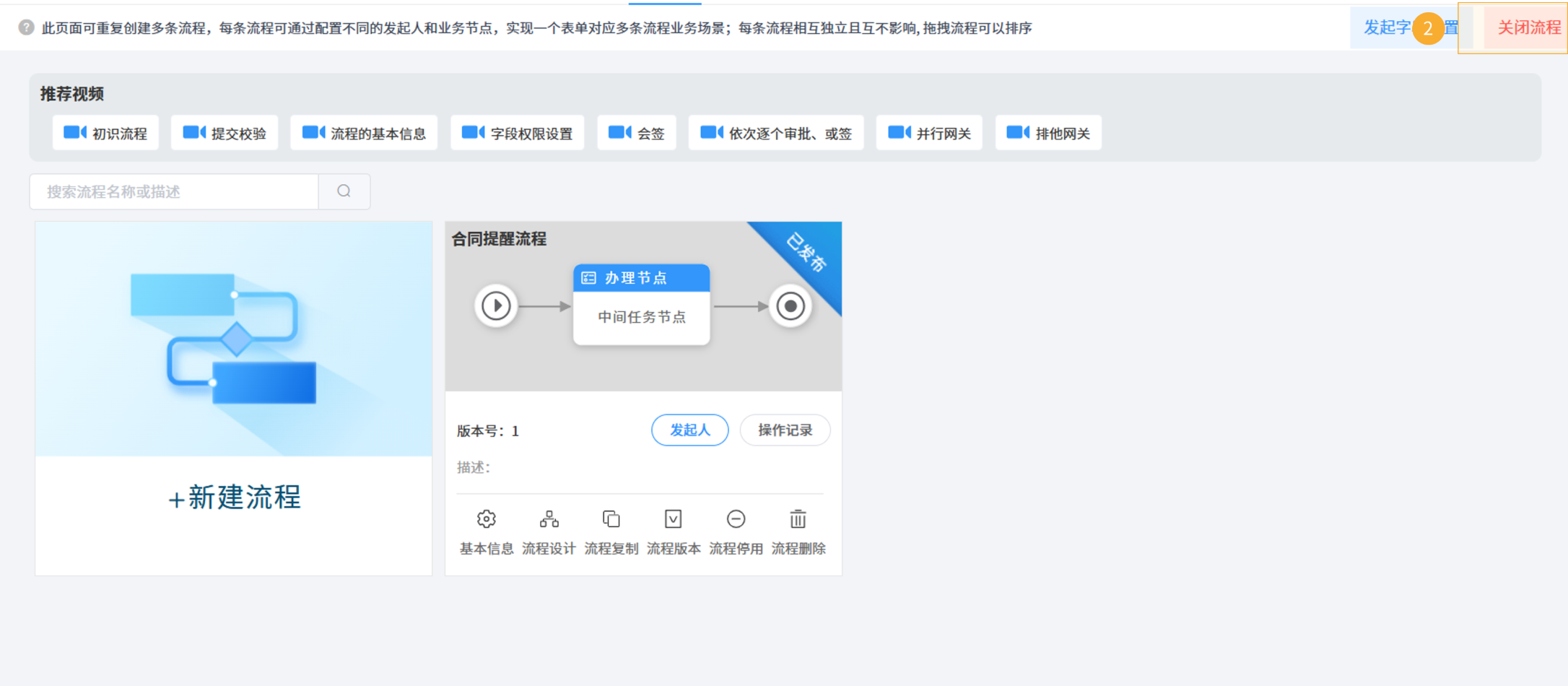Viewport: 1568px width, 686px height.
Task: Click the 发起字段设置 button
Action: [1411, 28]
